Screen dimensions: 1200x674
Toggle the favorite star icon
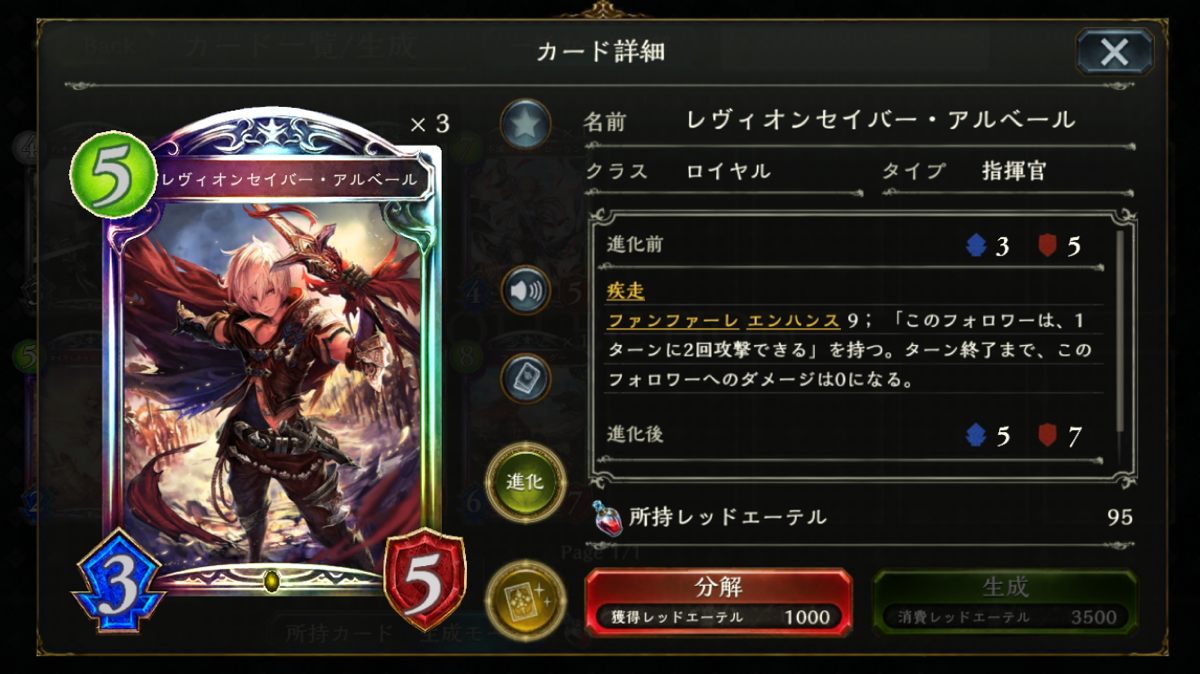(x=526, y=124)
